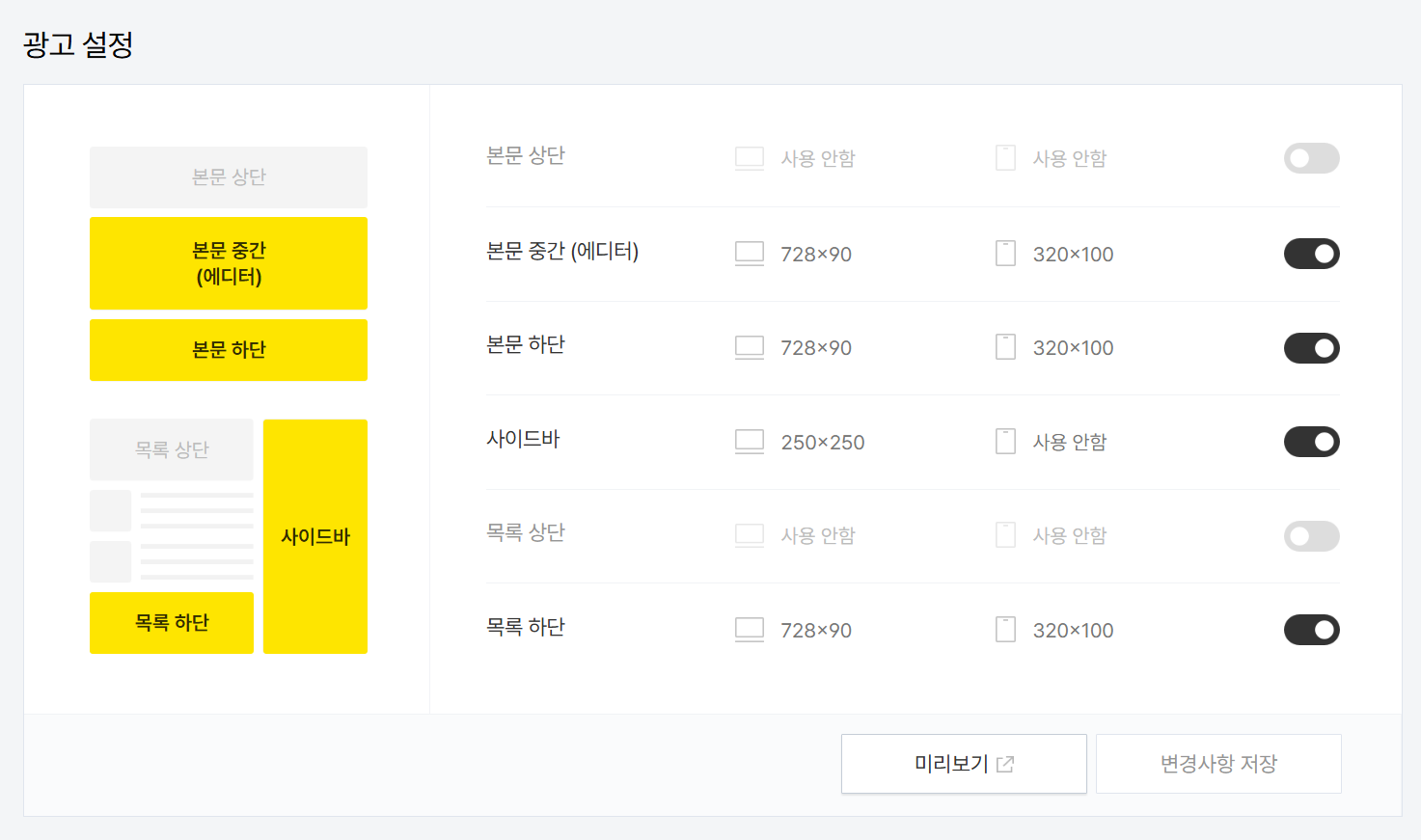Click the 목록 하단 block in the layout preview
The height and width of the screenshot is (840, 1421).
tap(171, 622)
